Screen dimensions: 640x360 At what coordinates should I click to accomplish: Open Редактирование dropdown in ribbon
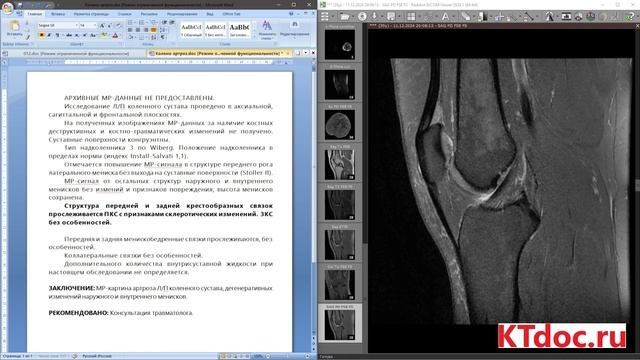294,29
